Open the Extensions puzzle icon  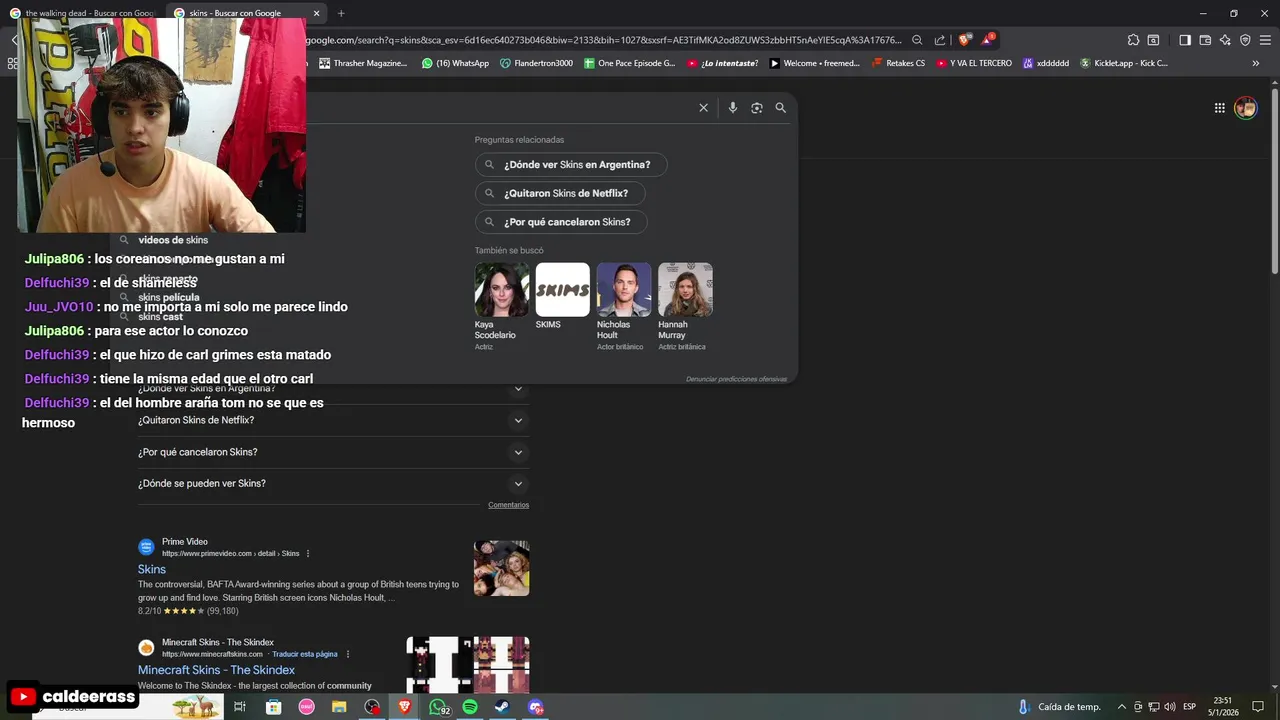point(1133,40)
